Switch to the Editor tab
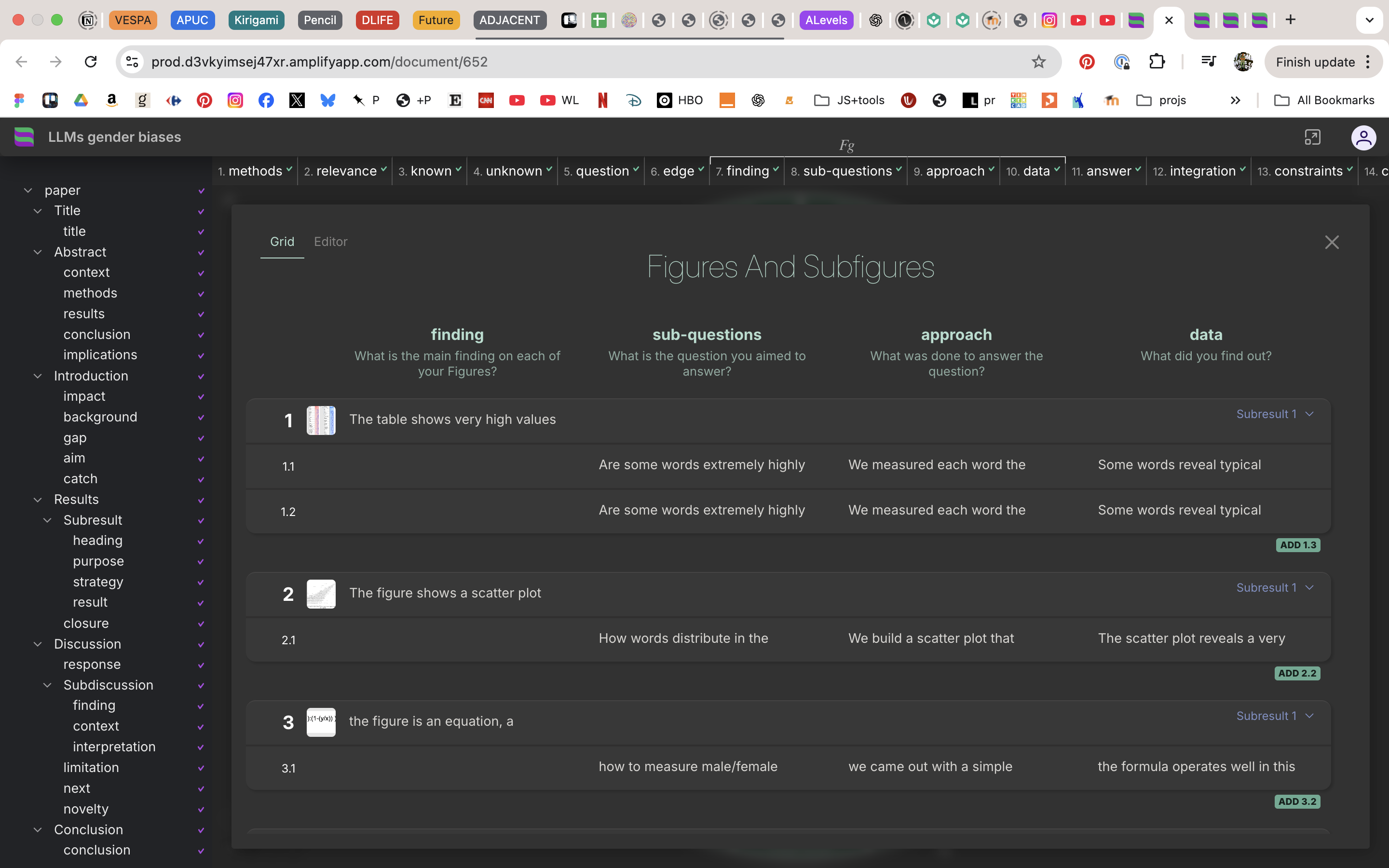 pos(330,242)
